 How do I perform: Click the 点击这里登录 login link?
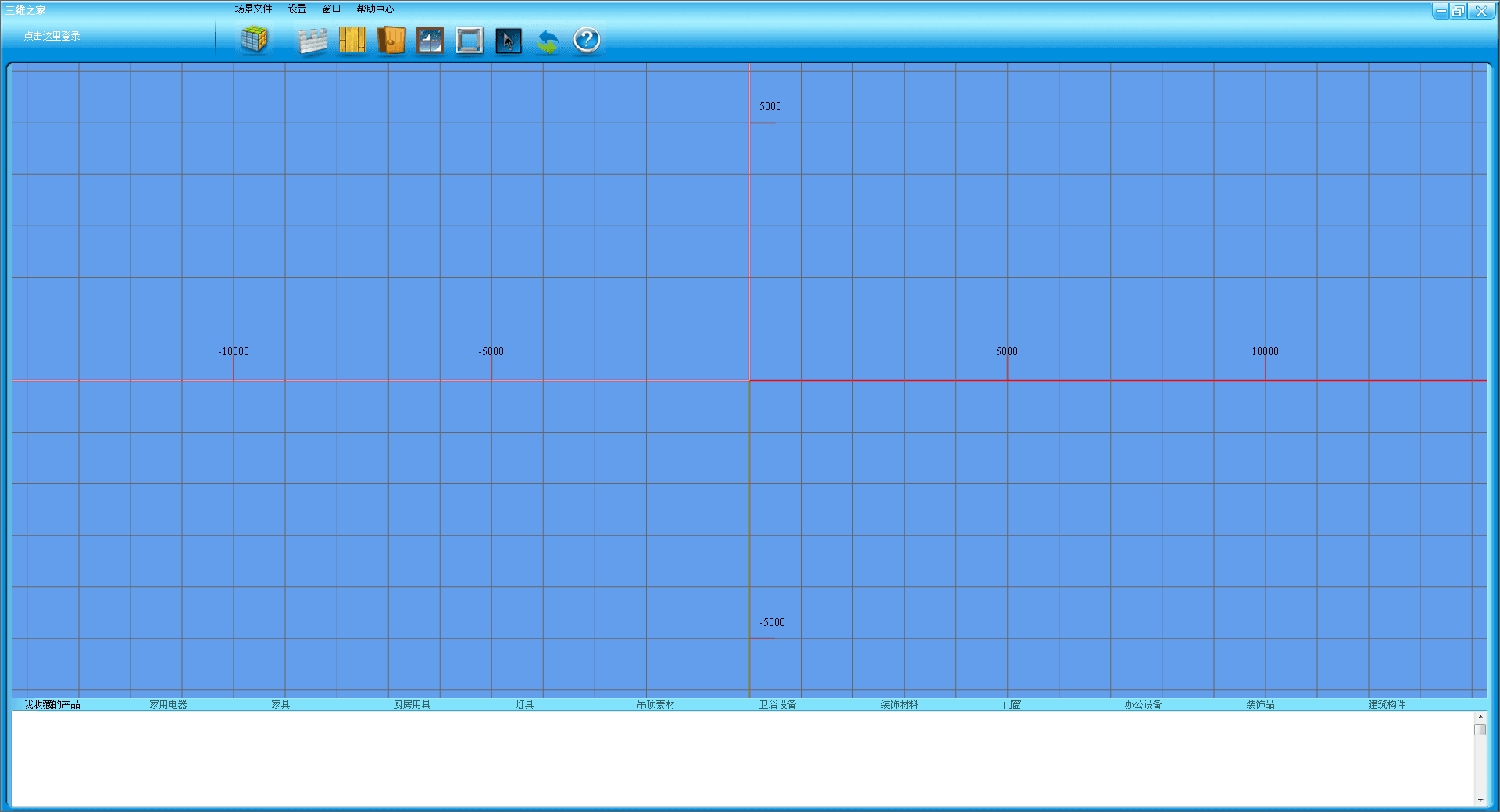point(52,36)
